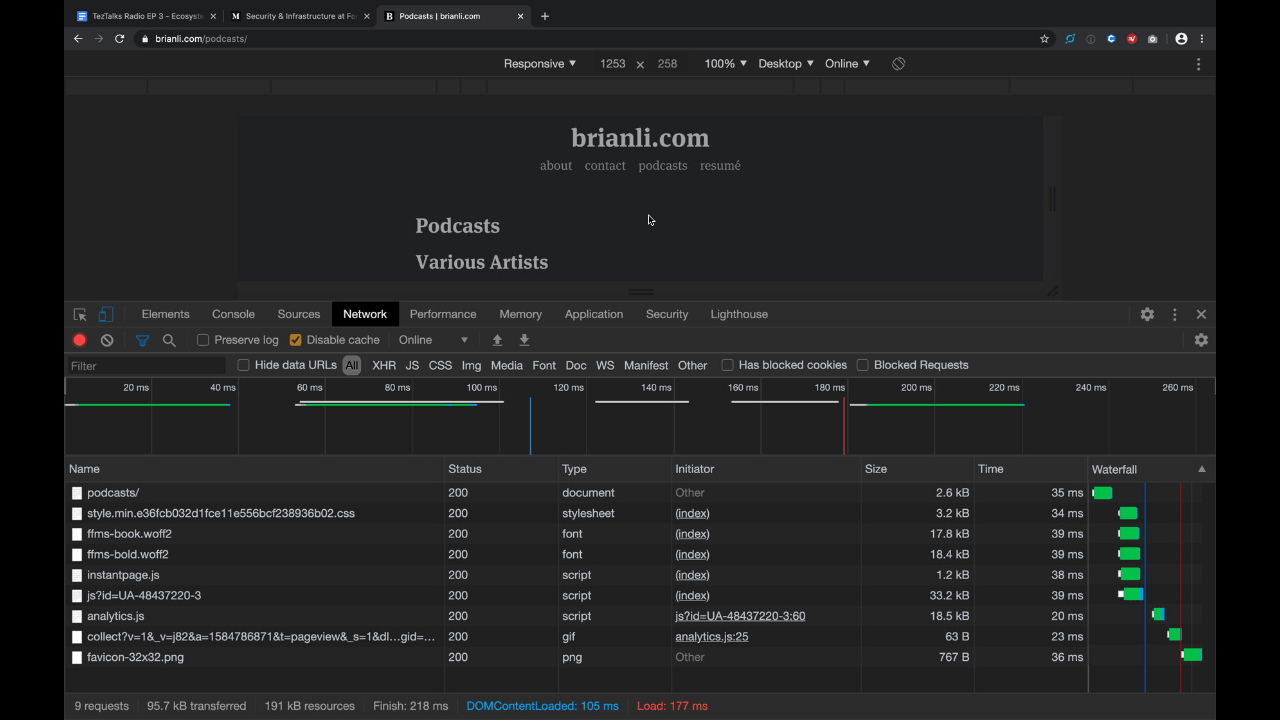The image size is (1280, 720).
Task: Click the Waterfall column sort arrow
Action: [1202, 469]
